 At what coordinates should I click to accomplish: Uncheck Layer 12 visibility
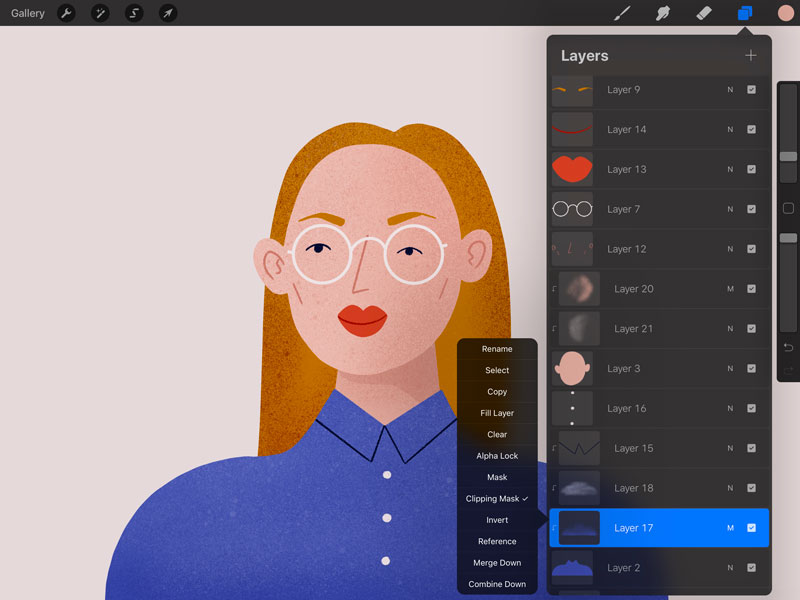(x=752, y=249)
